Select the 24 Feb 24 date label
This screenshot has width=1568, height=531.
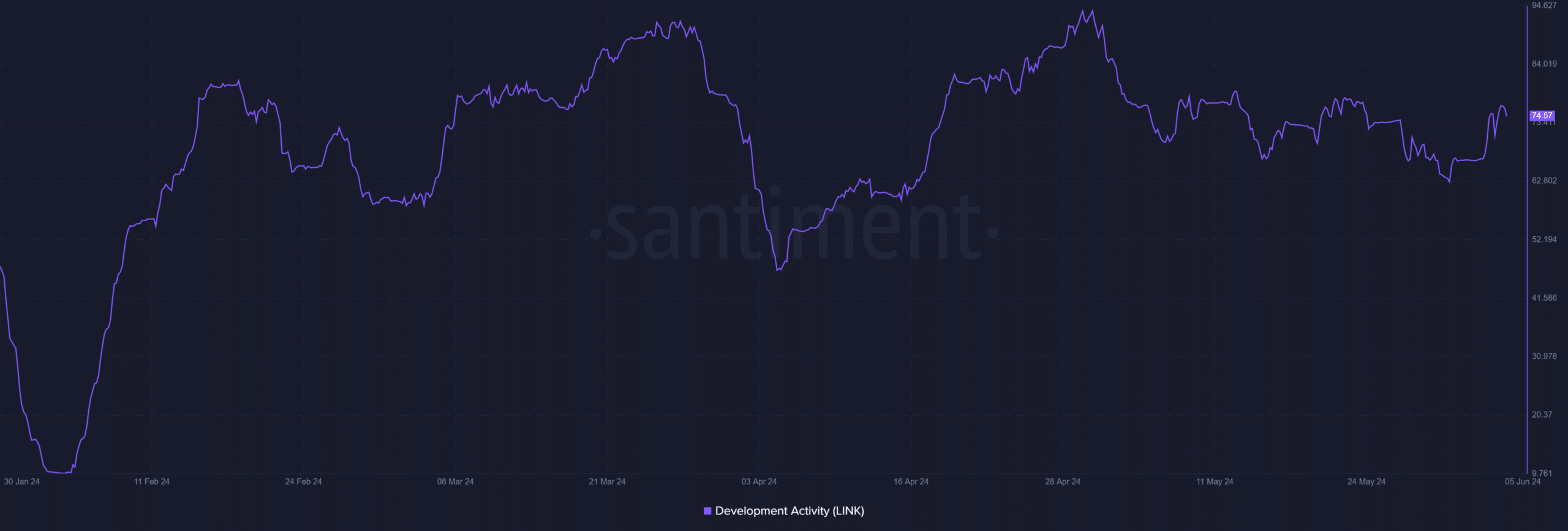[303, 481]
